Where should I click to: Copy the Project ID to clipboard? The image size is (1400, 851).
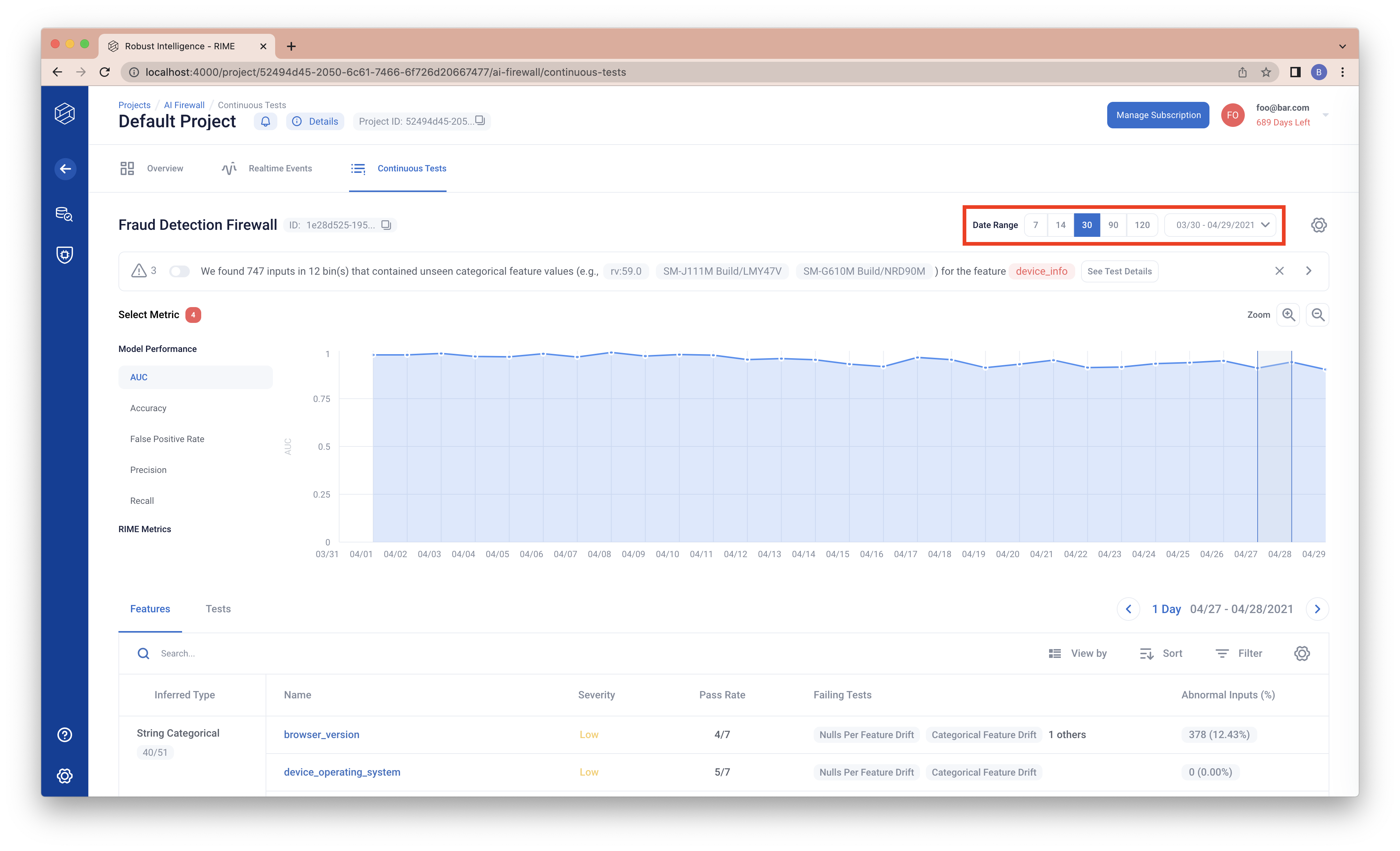(480, 120)
